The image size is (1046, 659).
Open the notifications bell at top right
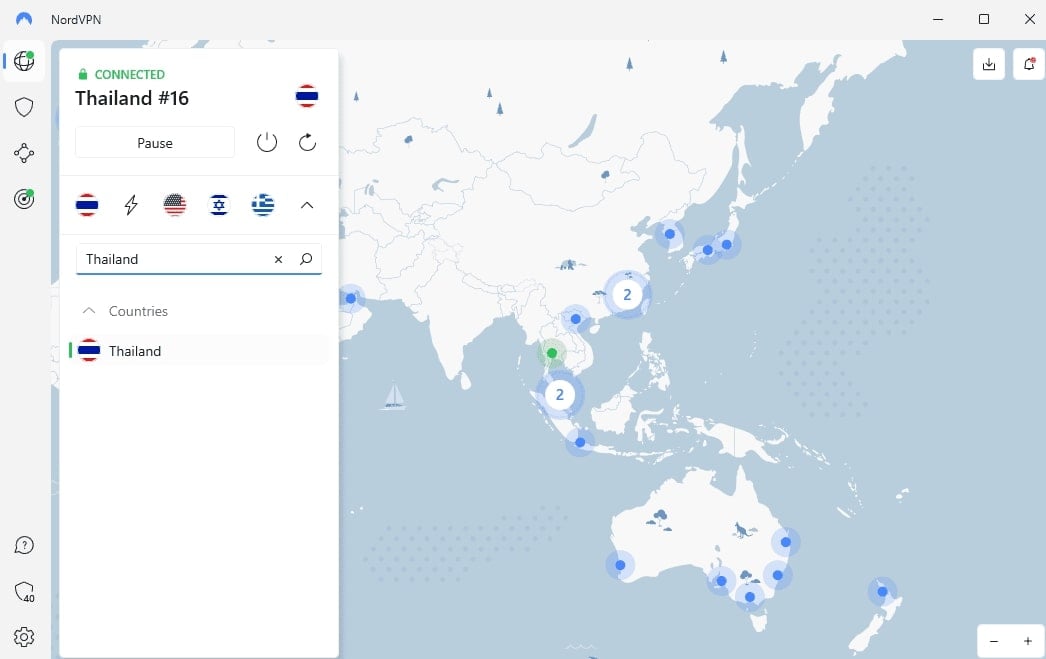pyautogui.click(x=1029, y=63)
